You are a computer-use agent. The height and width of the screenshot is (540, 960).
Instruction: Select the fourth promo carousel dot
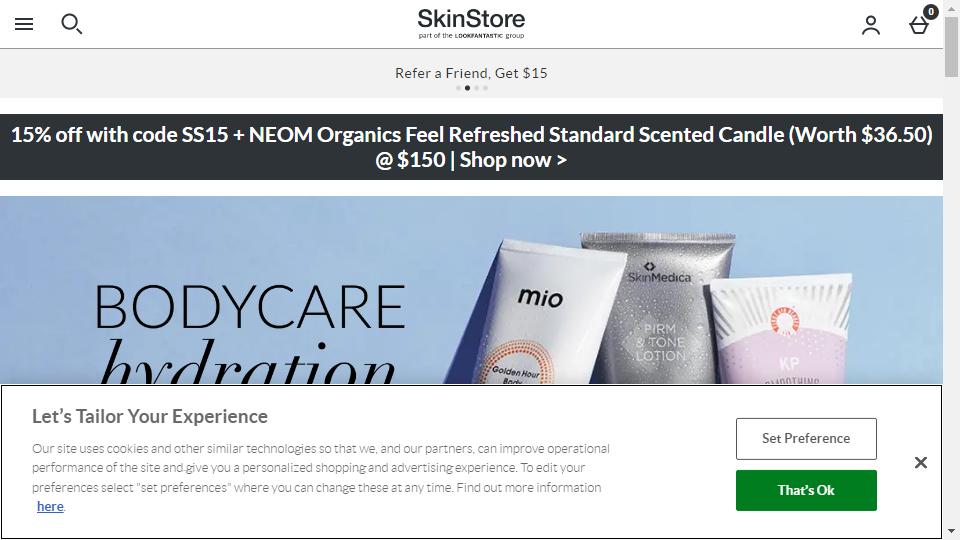[x=486, y=88]
